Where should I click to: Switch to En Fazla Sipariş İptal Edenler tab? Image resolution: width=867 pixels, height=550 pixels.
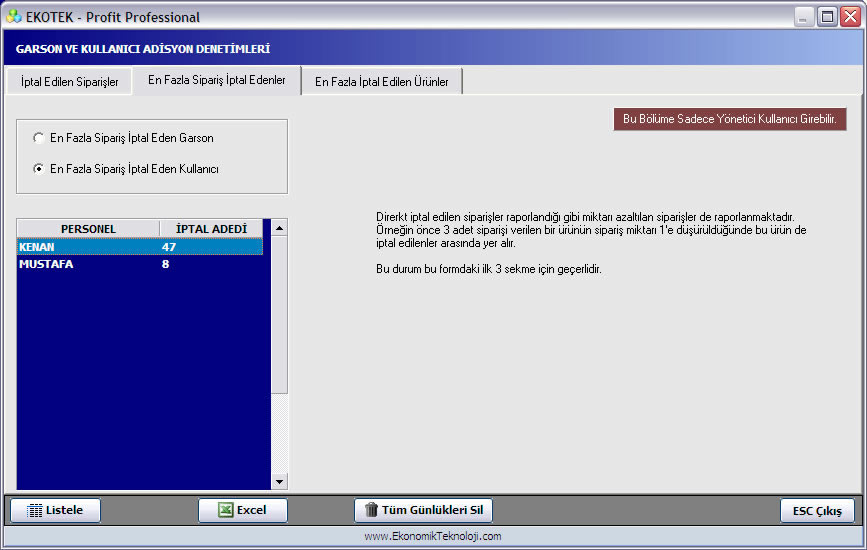[217, 80]
